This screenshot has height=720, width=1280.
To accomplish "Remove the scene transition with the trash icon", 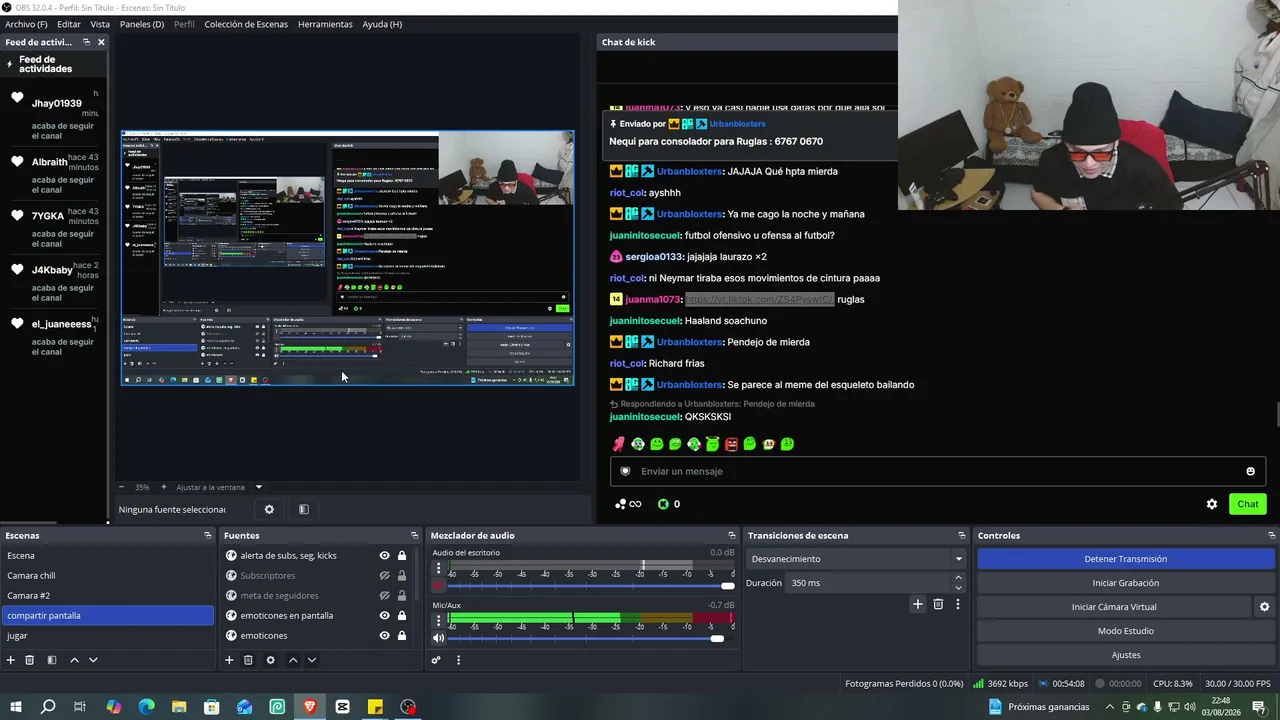I will pos(938,604).
